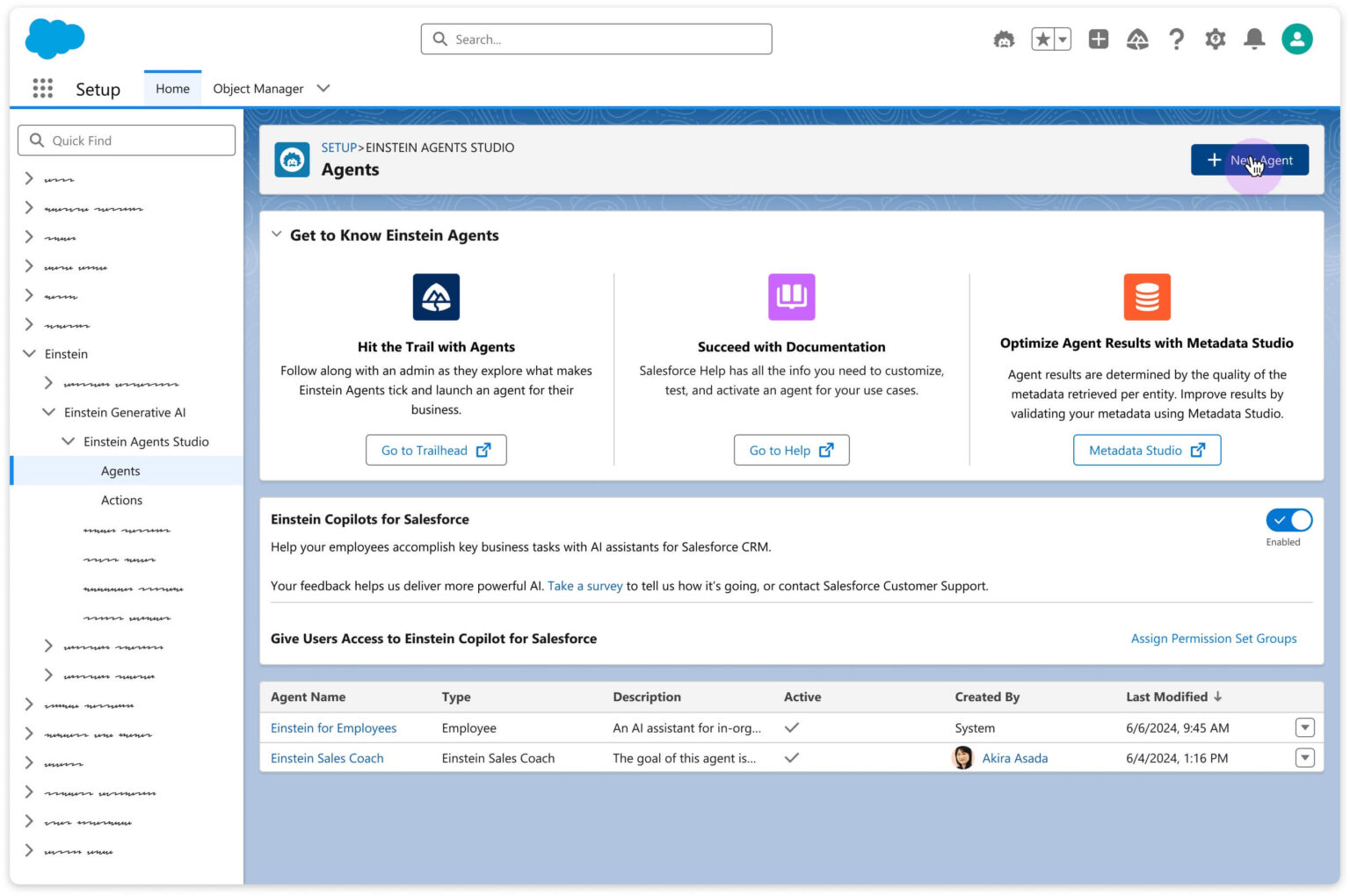The image size is (1350, 896).
Task: Click the user avatar icon
Action: tap(1297, 39)
